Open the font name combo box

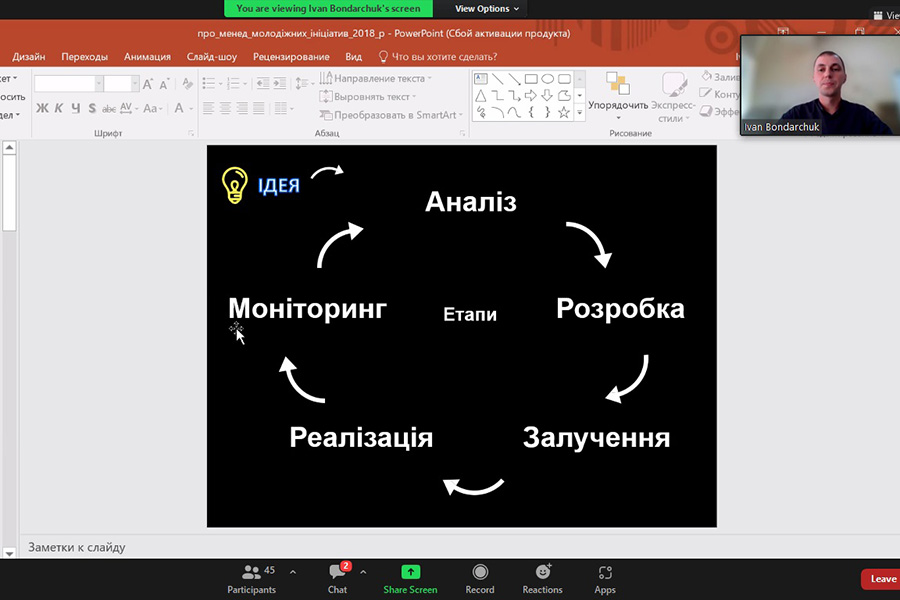click(68, 84)
